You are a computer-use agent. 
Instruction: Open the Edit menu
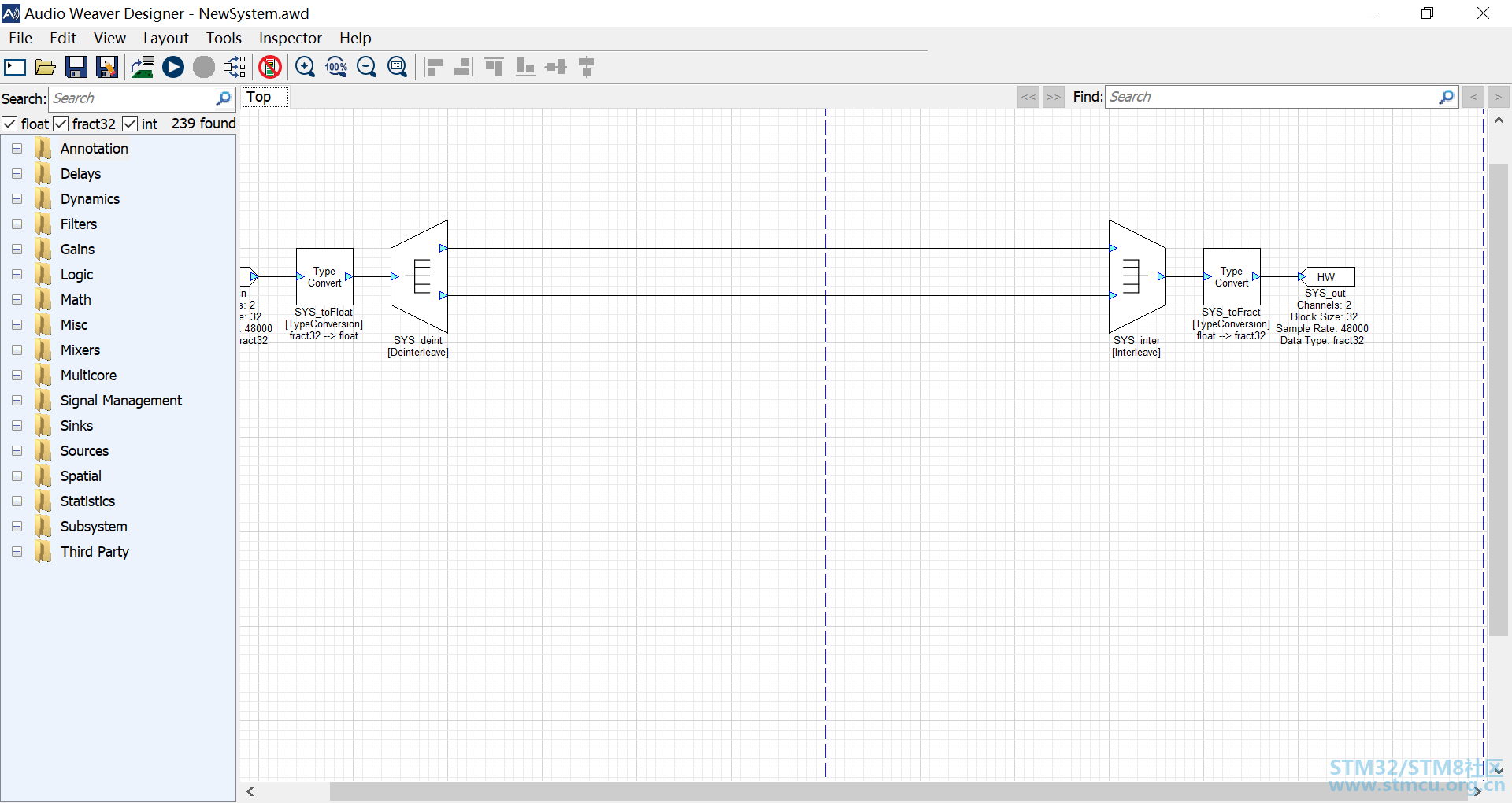pyautogui.click(x=63, y=38)
